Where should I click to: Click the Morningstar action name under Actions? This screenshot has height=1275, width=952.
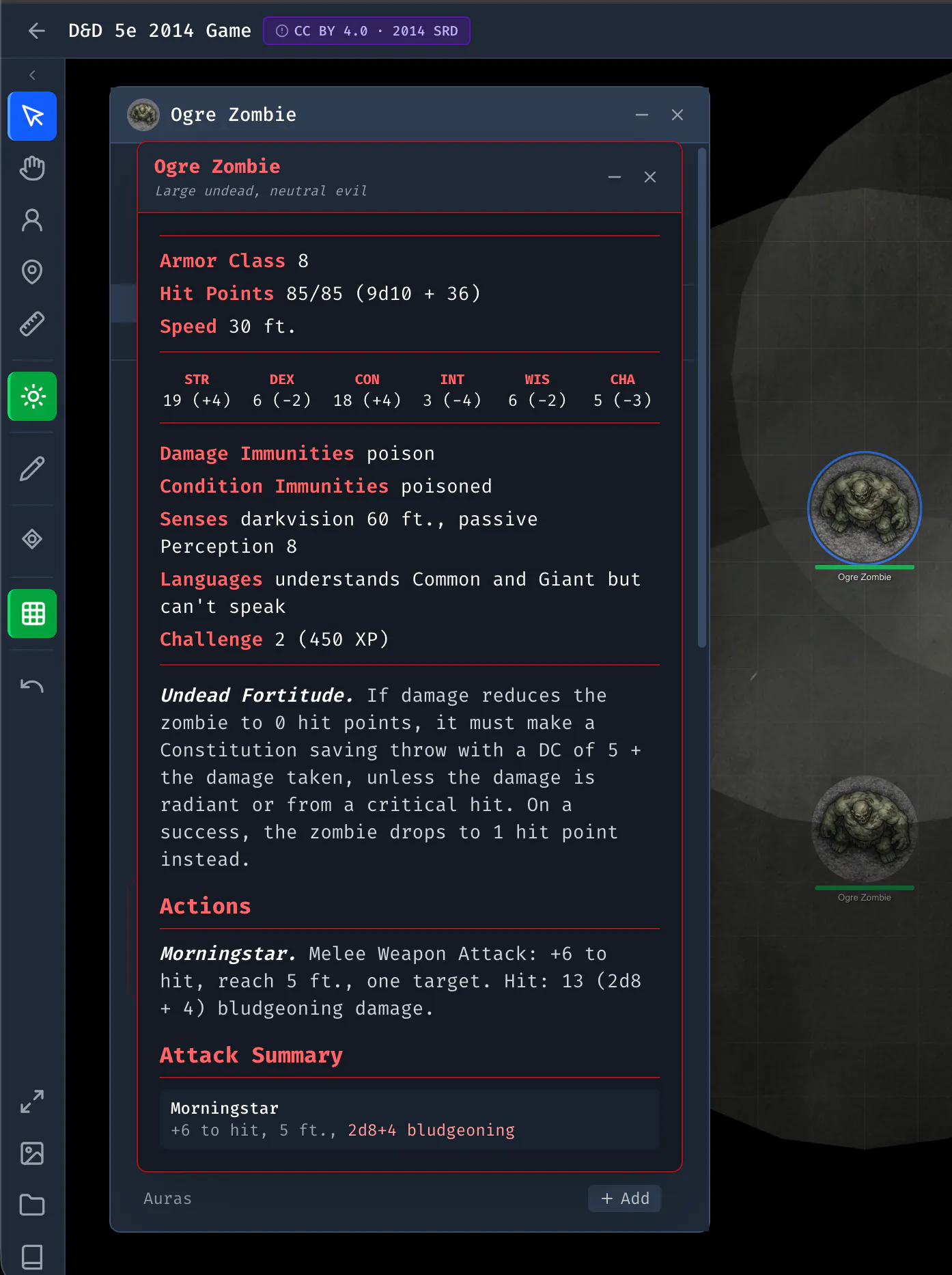tap(228, 954)
